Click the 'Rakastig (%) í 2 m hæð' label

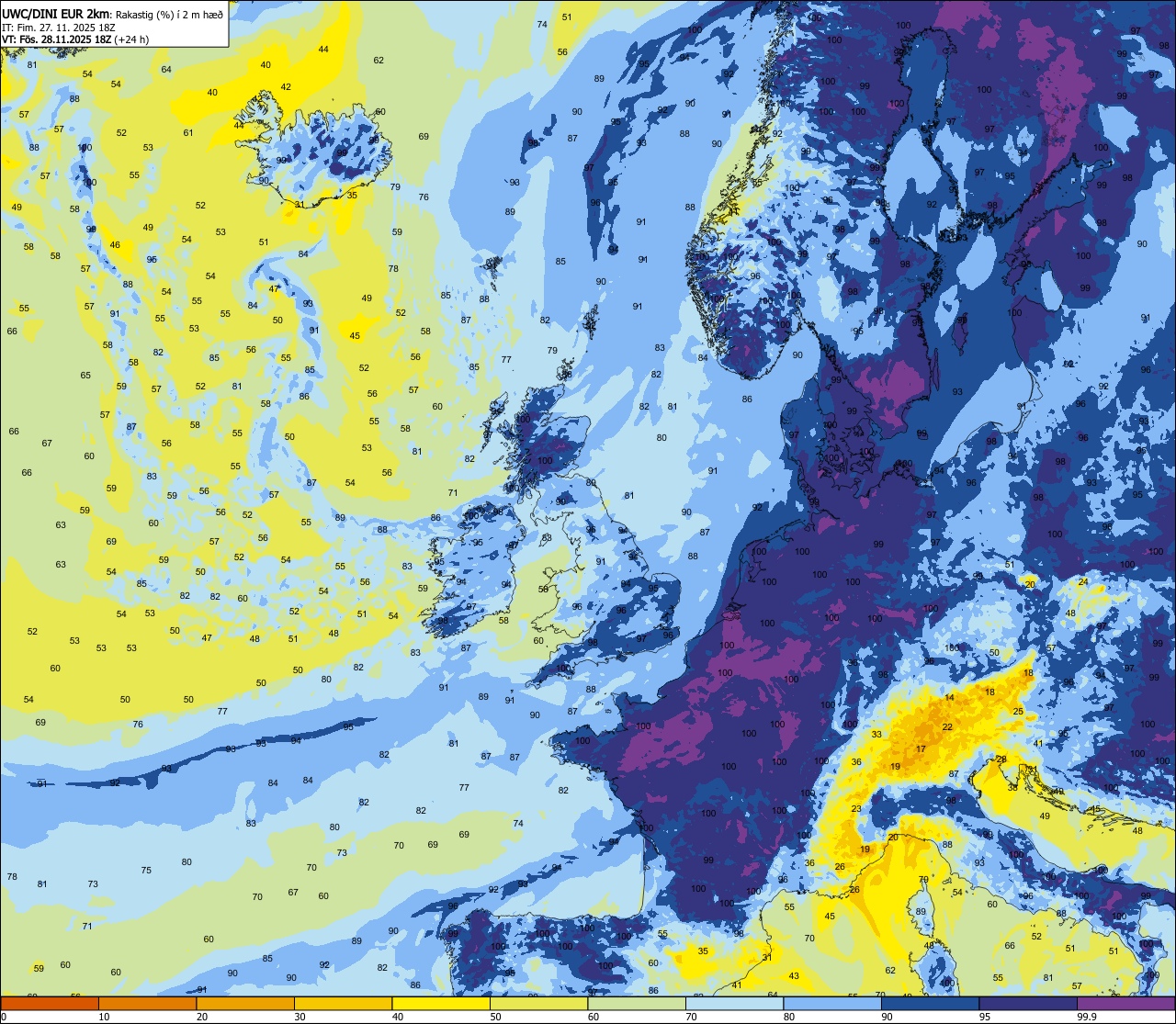(168, 14)
